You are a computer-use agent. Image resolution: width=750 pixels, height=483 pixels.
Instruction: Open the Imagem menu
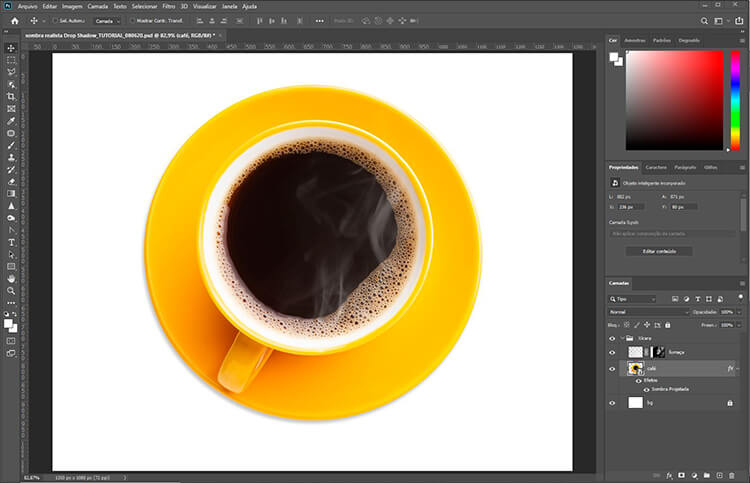[x=72, y=6]
